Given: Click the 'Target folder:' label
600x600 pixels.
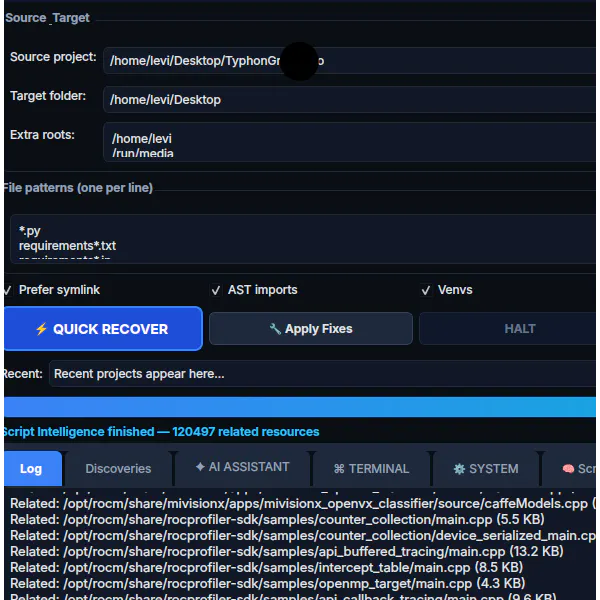Looking at the screenshot, I should pos(48,96).
